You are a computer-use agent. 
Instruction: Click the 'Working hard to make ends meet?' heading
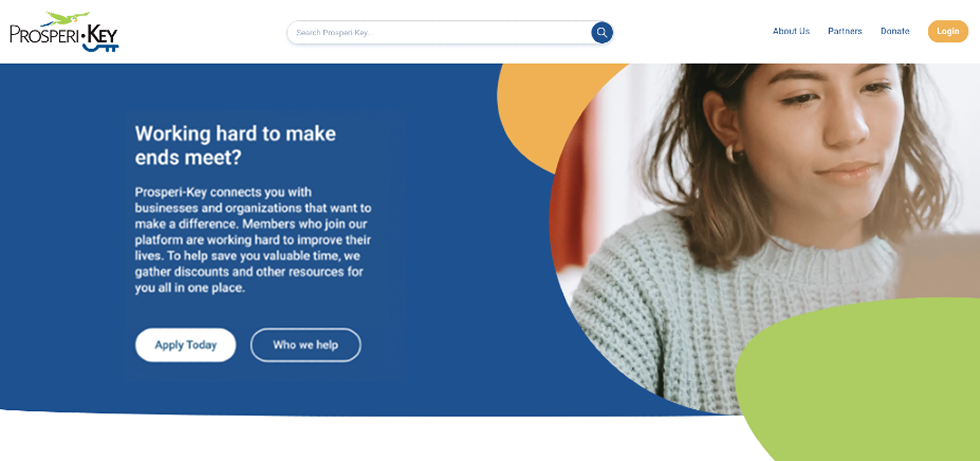[x=236, y=146]
